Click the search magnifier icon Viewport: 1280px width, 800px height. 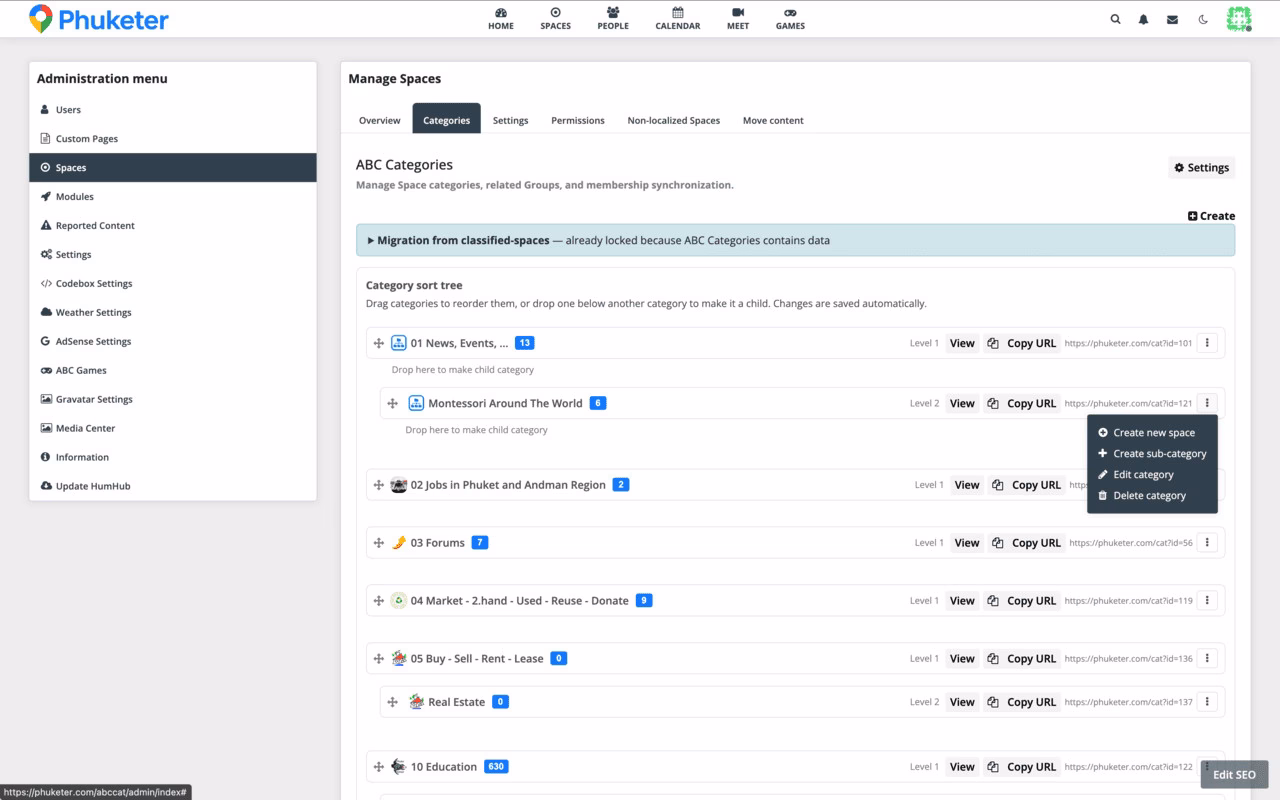point(1116,19)
